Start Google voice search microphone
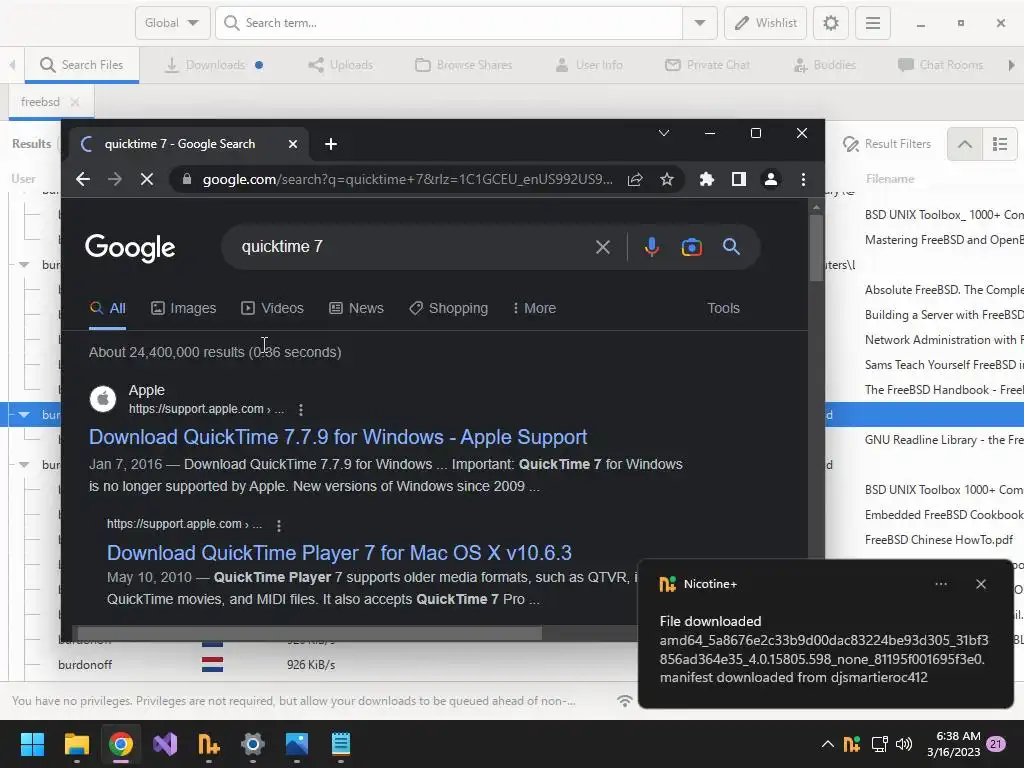 [651, 247]
